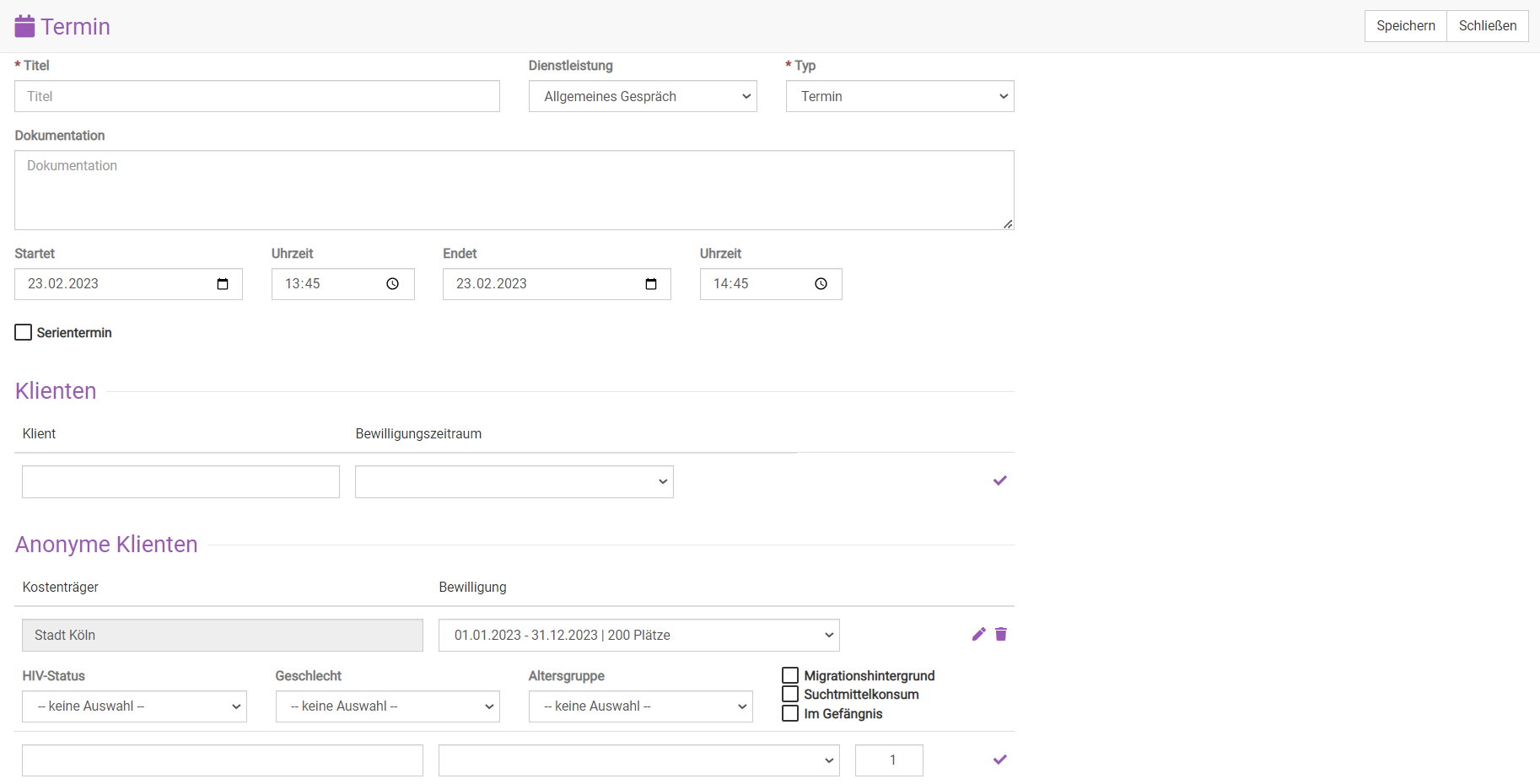1540x784 pixels.
Task: Tick the Suchtmittelkonsum checkbox
Action: (x=790, y=694)
